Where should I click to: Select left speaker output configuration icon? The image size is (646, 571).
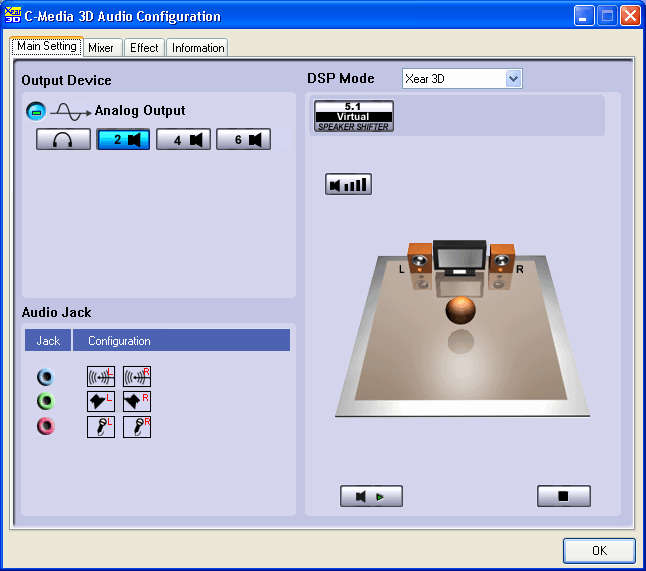[x=101, y=401]
